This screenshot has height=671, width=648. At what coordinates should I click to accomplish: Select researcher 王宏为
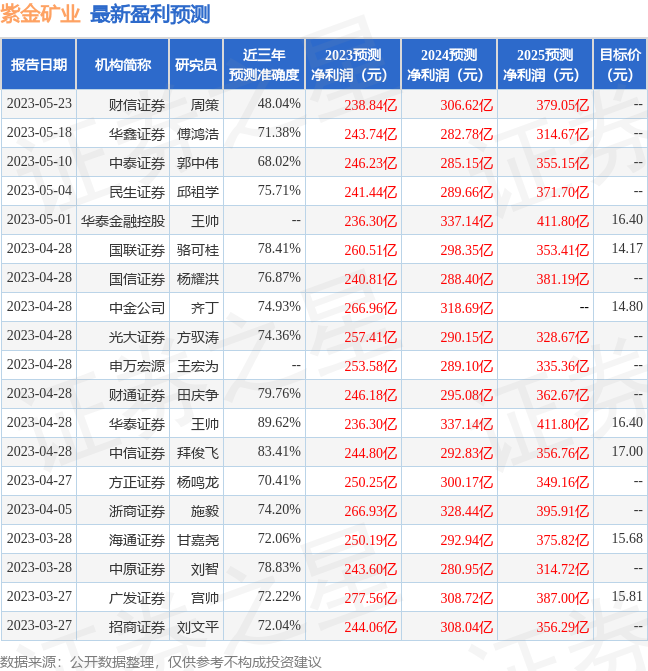[198, 366]
